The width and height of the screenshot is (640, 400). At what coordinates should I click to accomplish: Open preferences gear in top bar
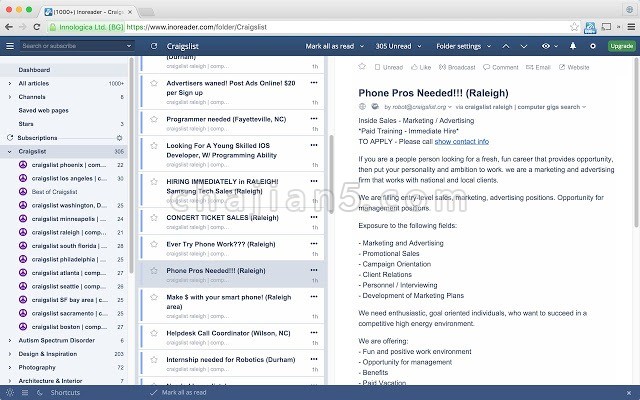(x=593, y=46)
